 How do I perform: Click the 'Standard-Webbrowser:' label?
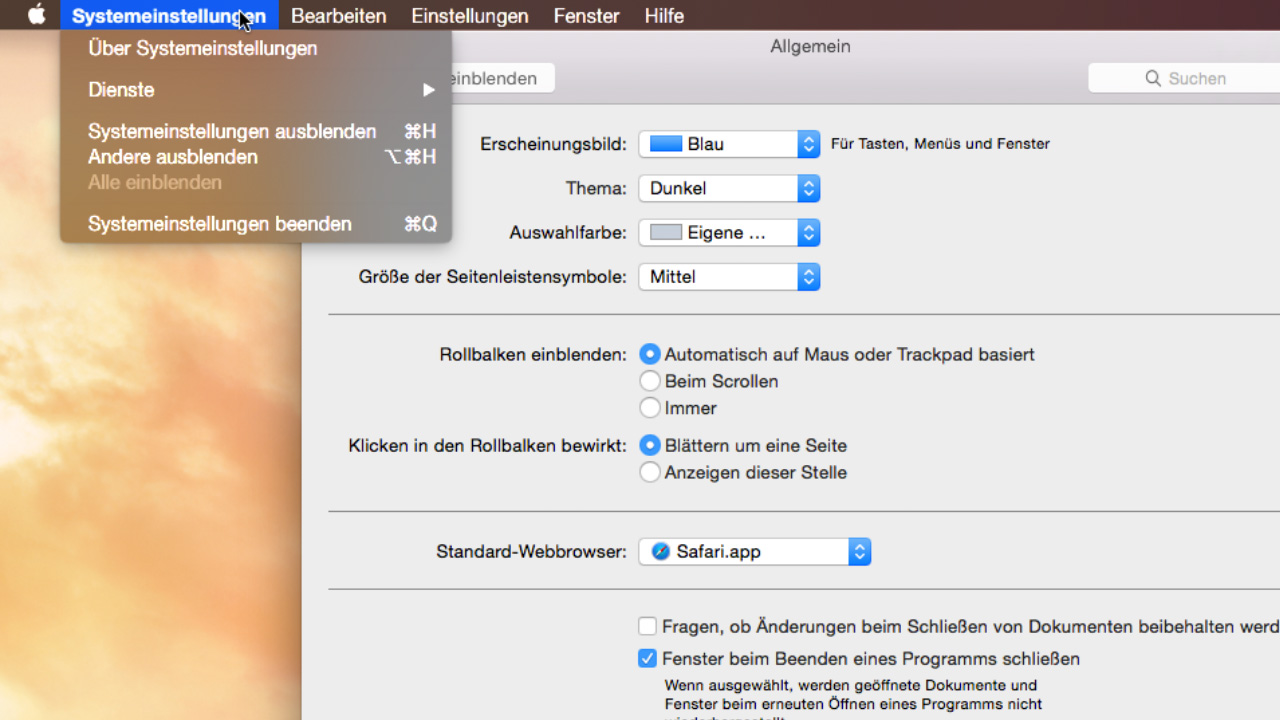pos(531,552)
